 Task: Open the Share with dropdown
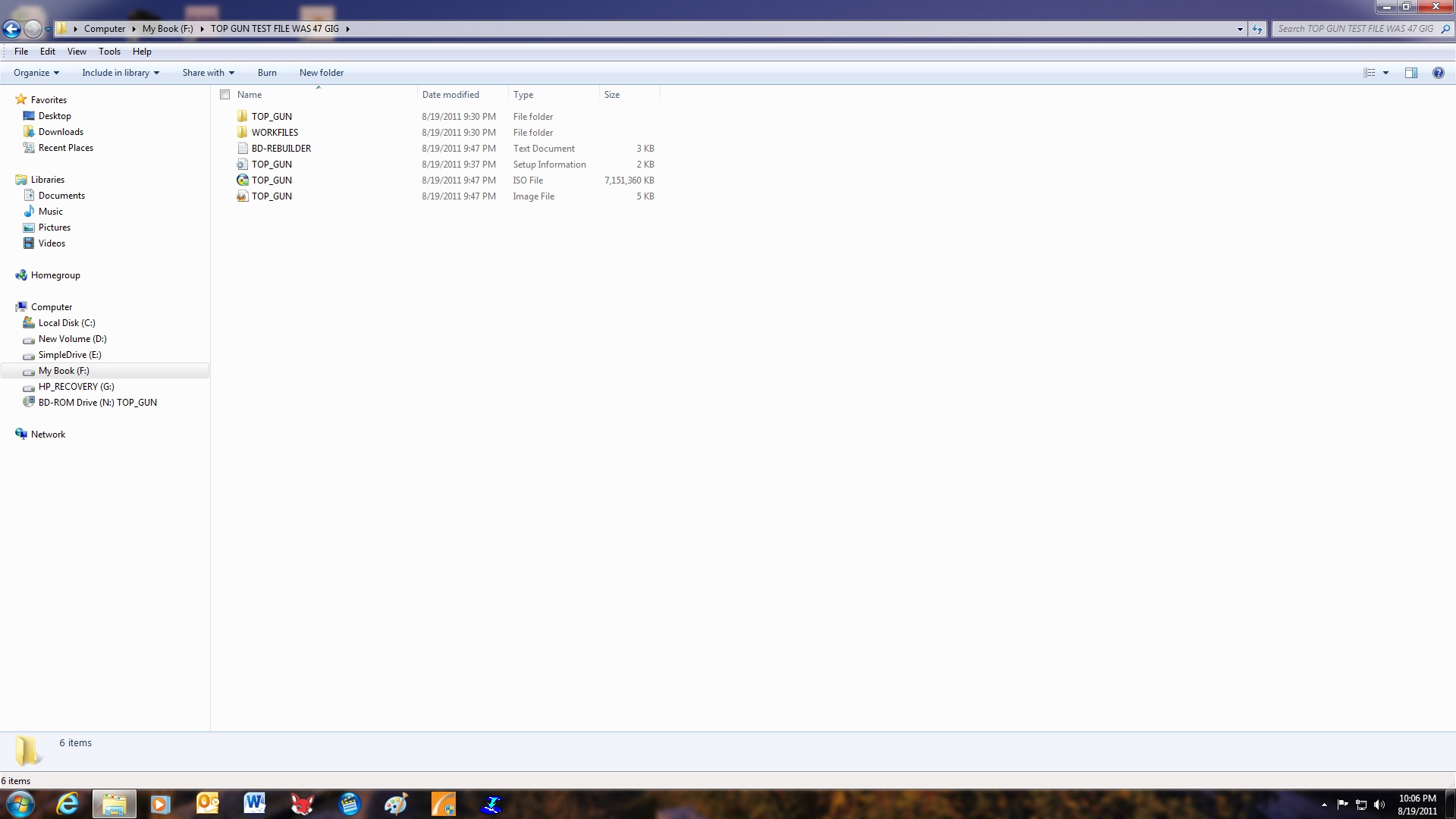(x=209, y=73)
